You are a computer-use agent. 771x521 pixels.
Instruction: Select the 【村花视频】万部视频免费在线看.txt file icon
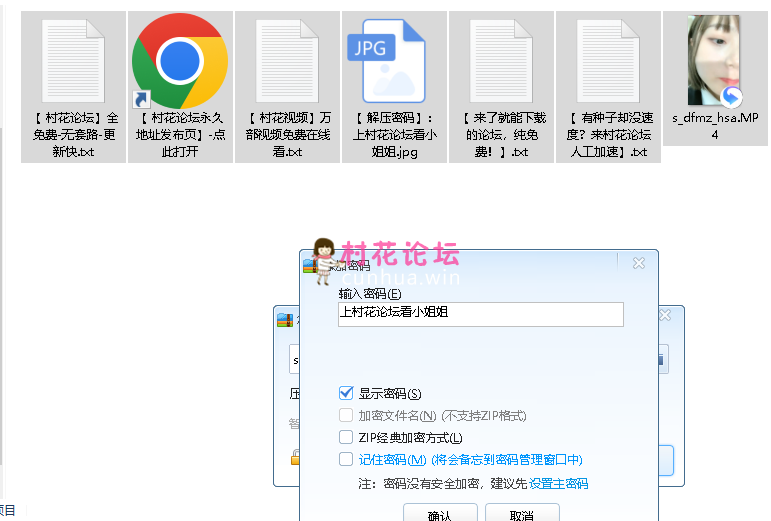tap(287, 60)
